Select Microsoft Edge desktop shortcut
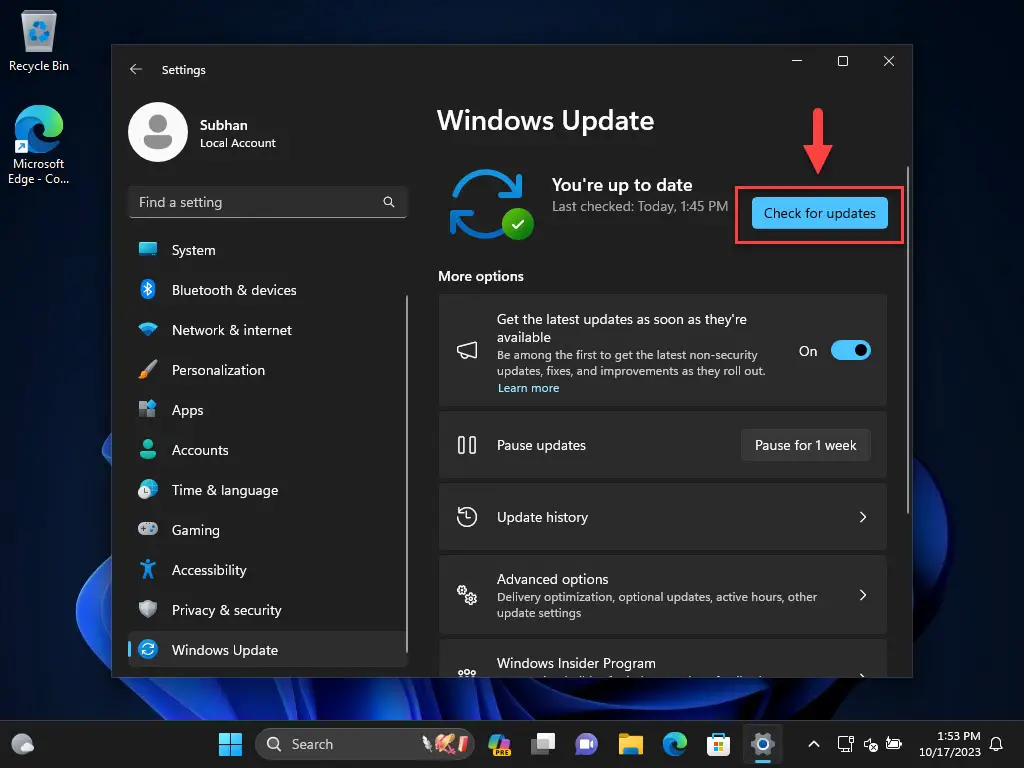This screenshot has width=1024, height=768. (39, 145)
